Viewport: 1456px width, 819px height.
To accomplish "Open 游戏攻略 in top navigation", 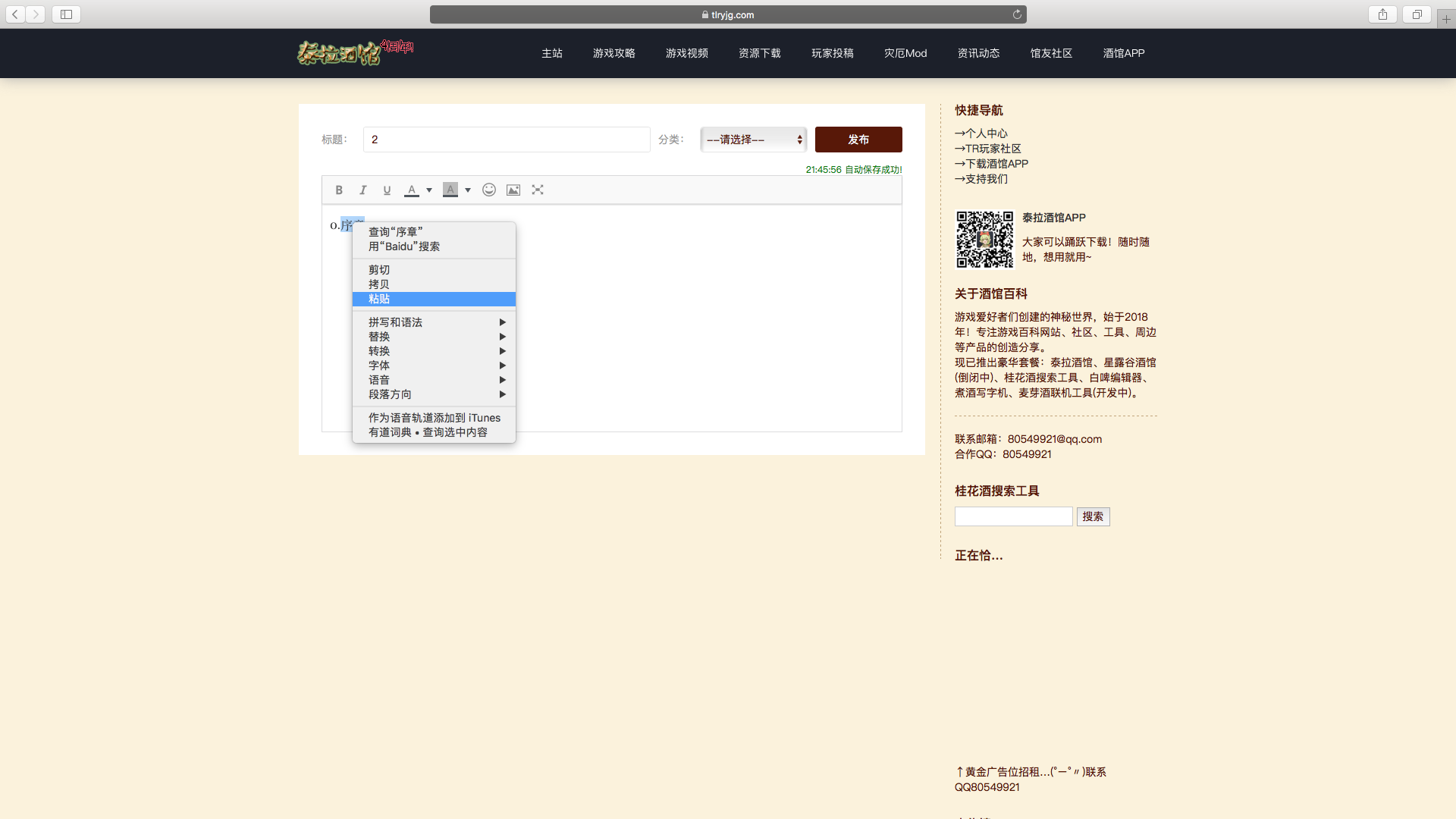I will [x=614, y=53].
